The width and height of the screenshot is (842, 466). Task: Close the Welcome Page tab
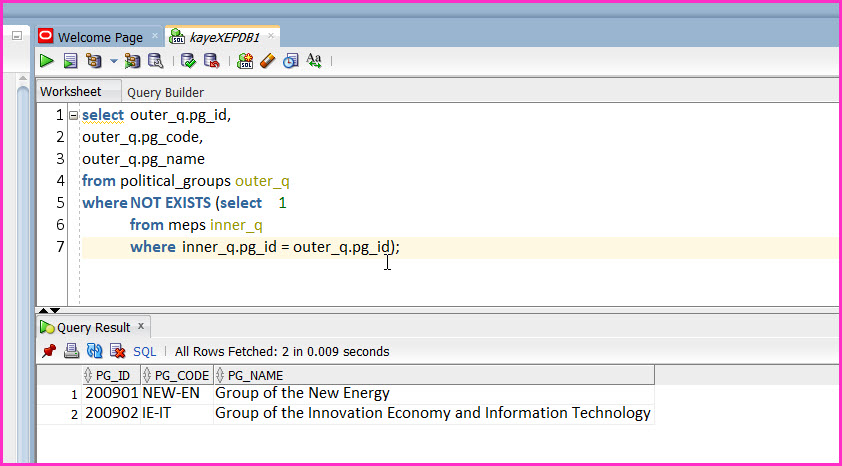click(x=155, y=36)
